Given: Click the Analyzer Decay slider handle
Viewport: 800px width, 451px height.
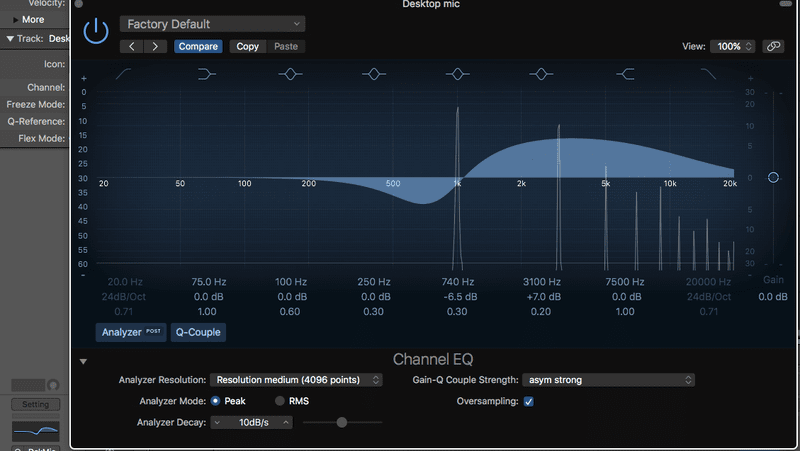Looking at the screenshot, I should 342,422.
